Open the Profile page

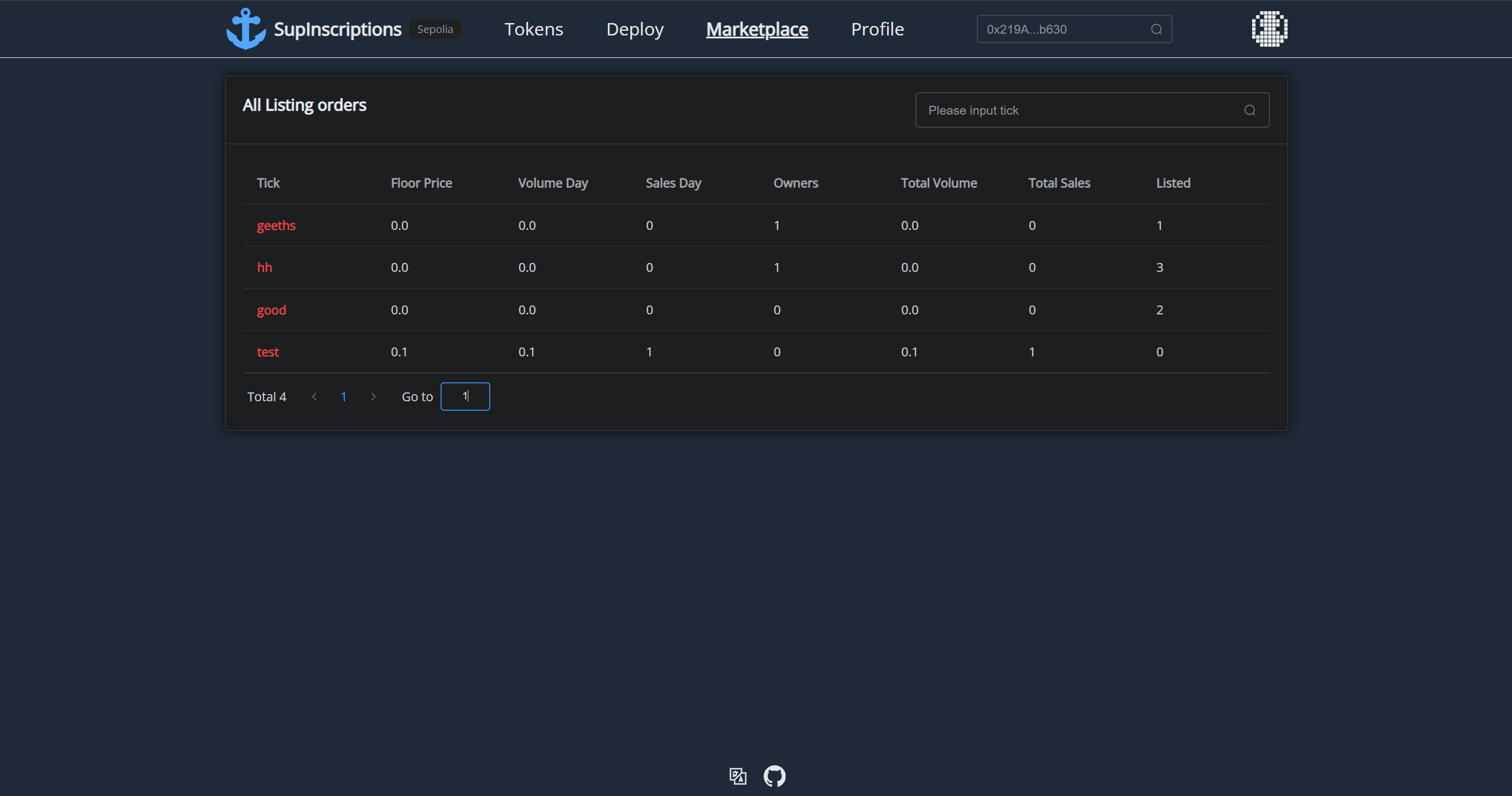pos(877,30)
